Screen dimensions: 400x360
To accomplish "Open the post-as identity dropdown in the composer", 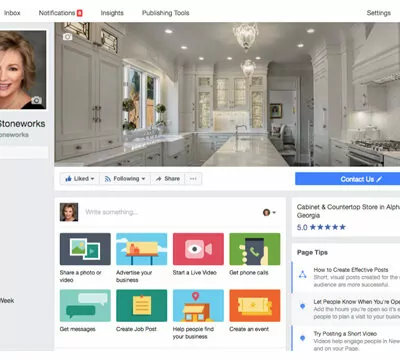I will 269,212.
